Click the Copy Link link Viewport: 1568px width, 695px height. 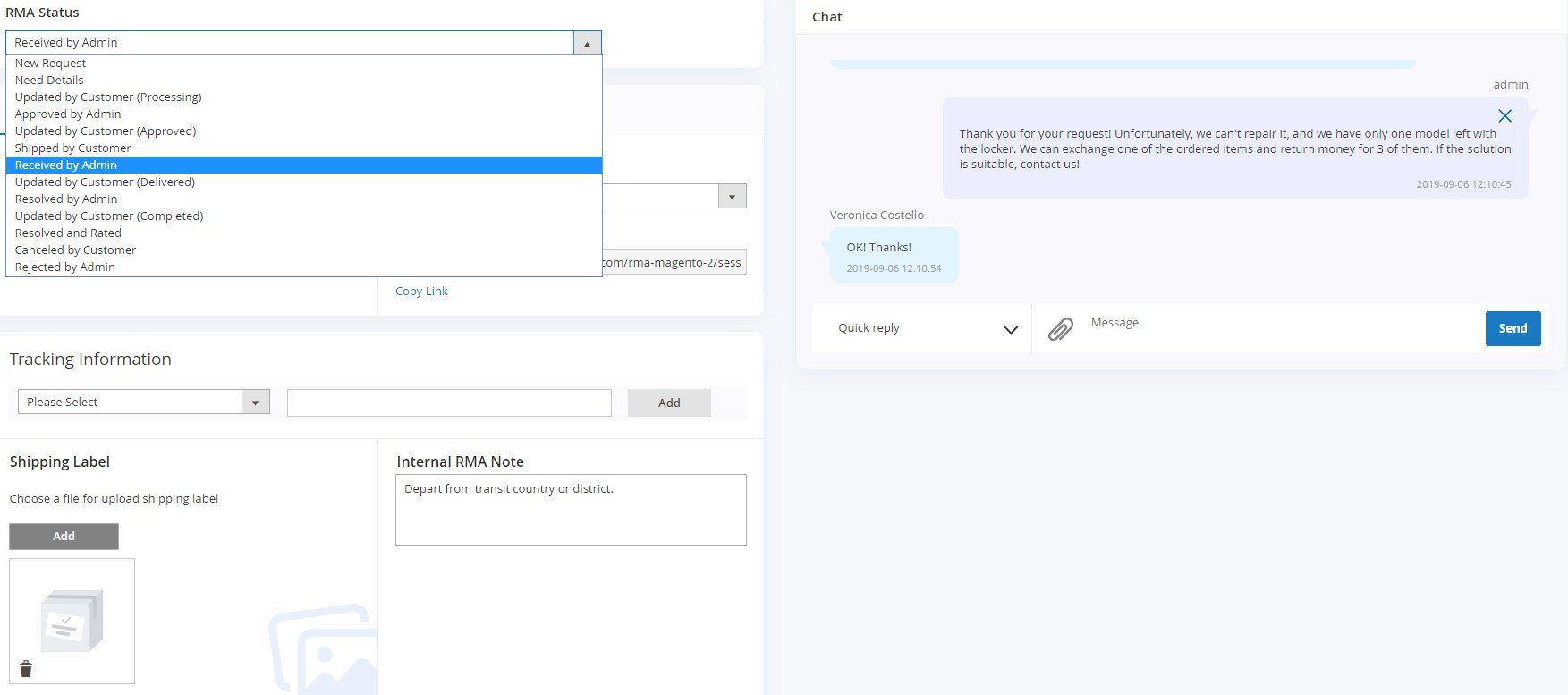(421, 292)
